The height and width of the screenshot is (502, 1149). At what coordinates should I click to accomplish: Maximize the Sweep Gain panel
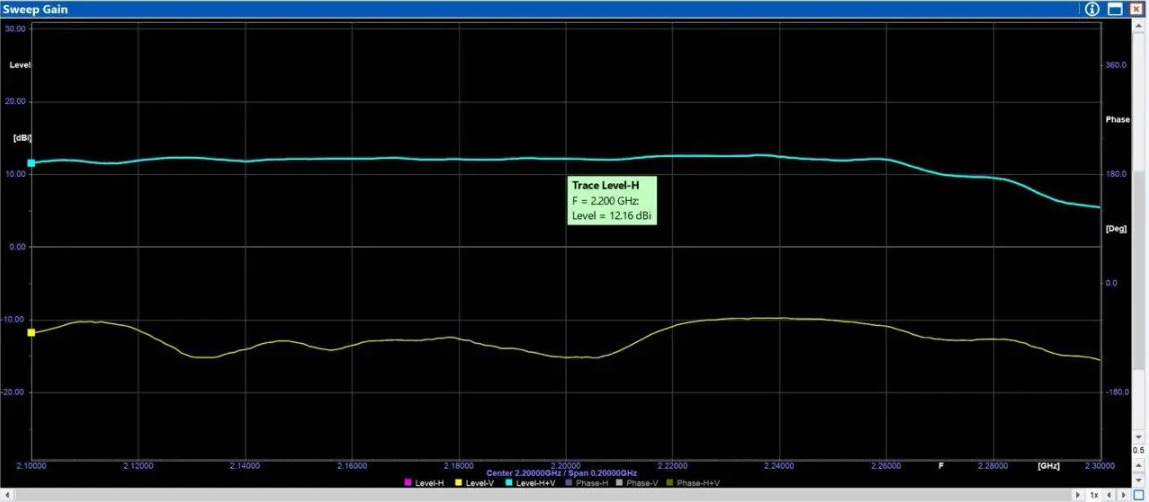click(1114, 9)
